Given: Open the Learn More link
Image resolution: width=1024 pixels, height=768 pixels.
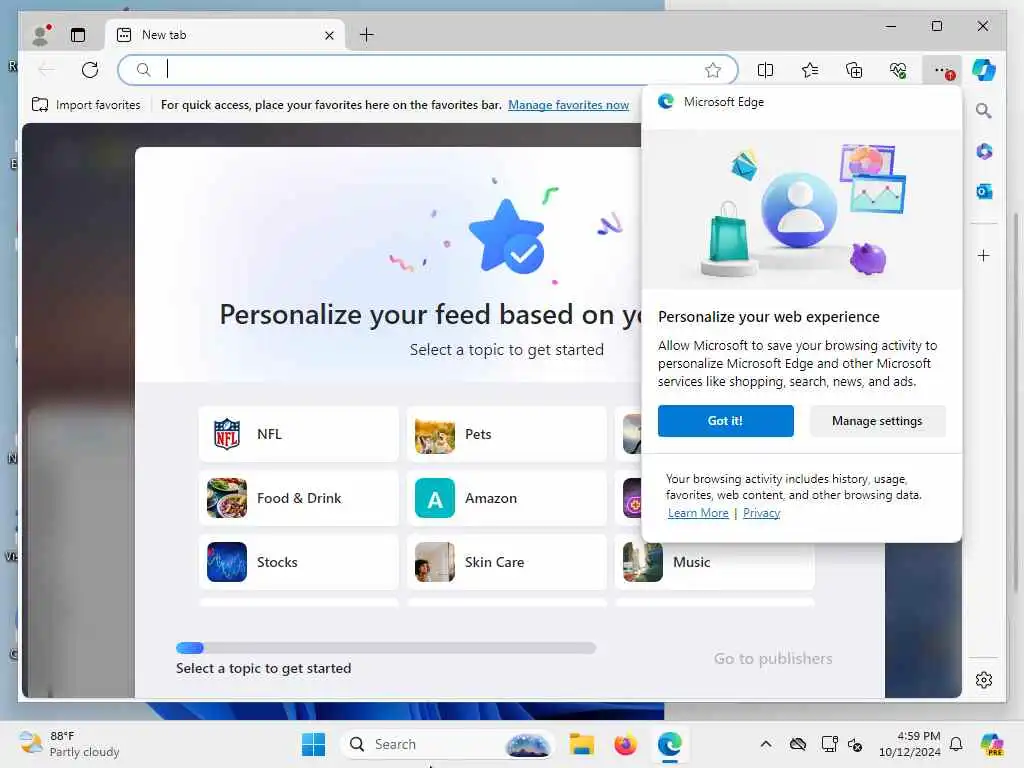Looking at the screenshot, I should pyautogui.click(x=697, y=513).
